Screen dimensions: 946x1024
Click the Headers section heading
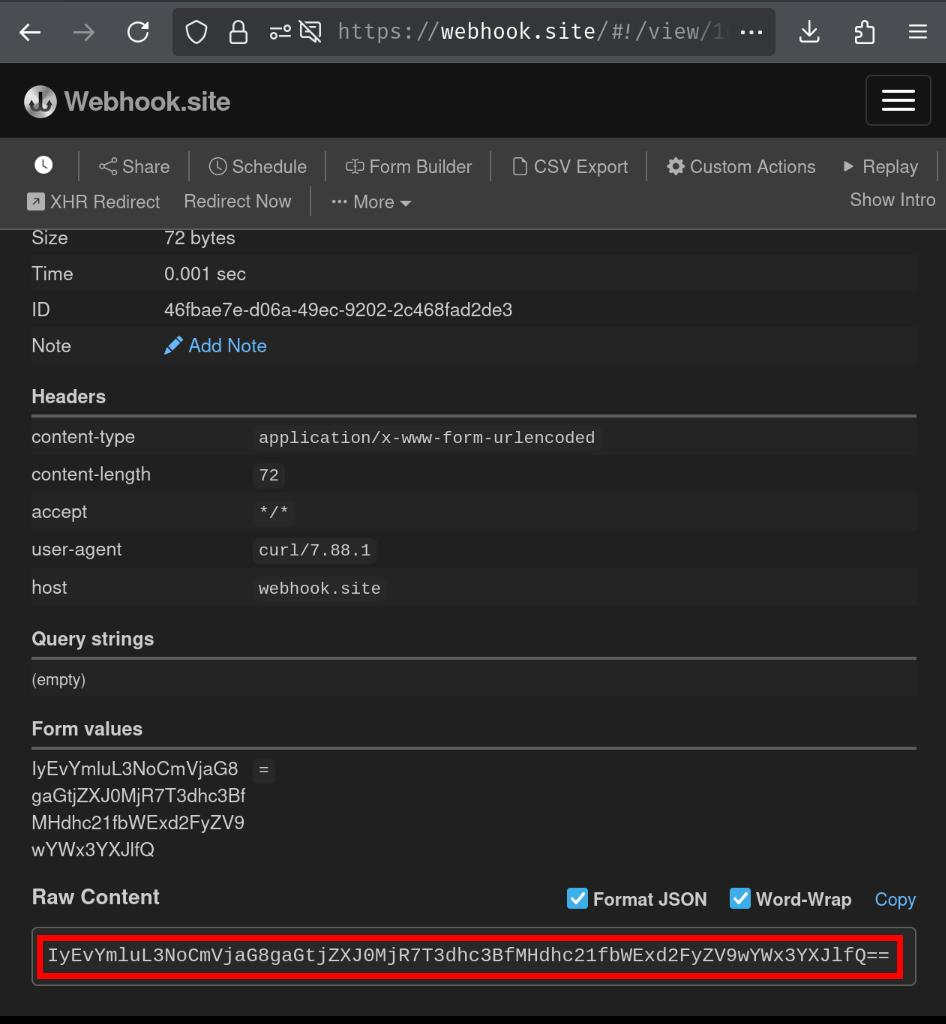pyautogui.click(x=69, y=396)
